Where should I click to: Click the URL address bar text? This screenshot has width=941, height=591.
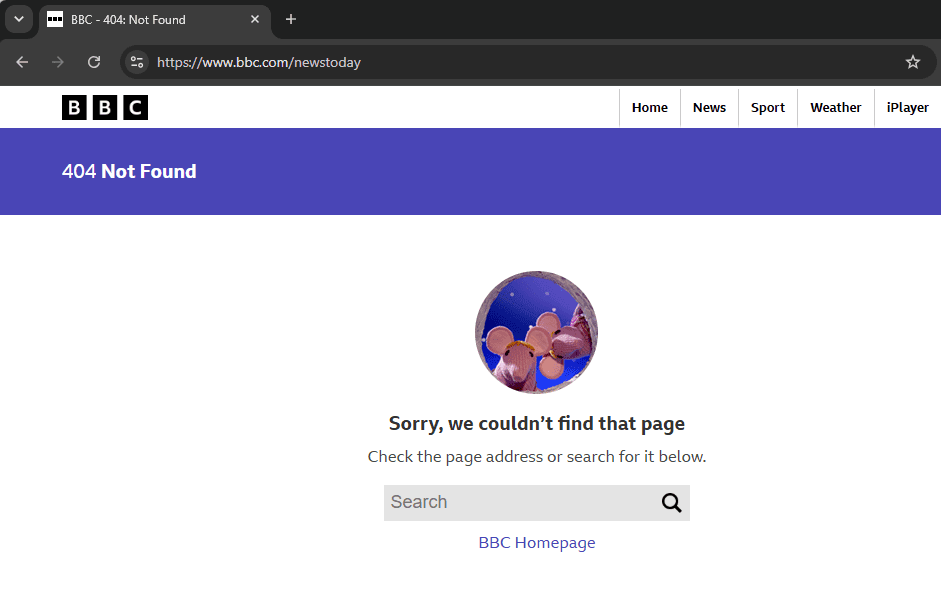(x=259, y=62)
